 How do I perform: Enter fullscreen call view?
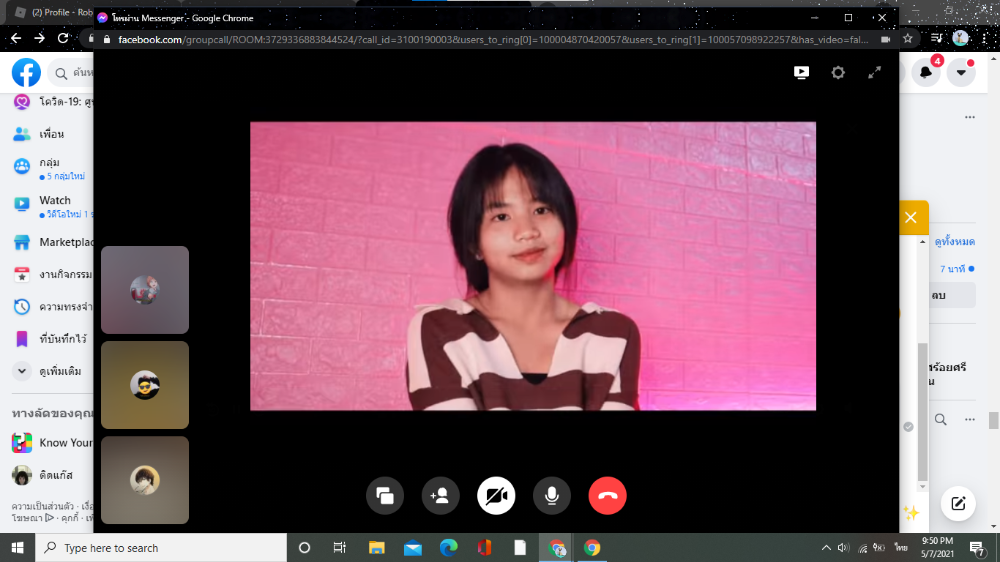874,73
